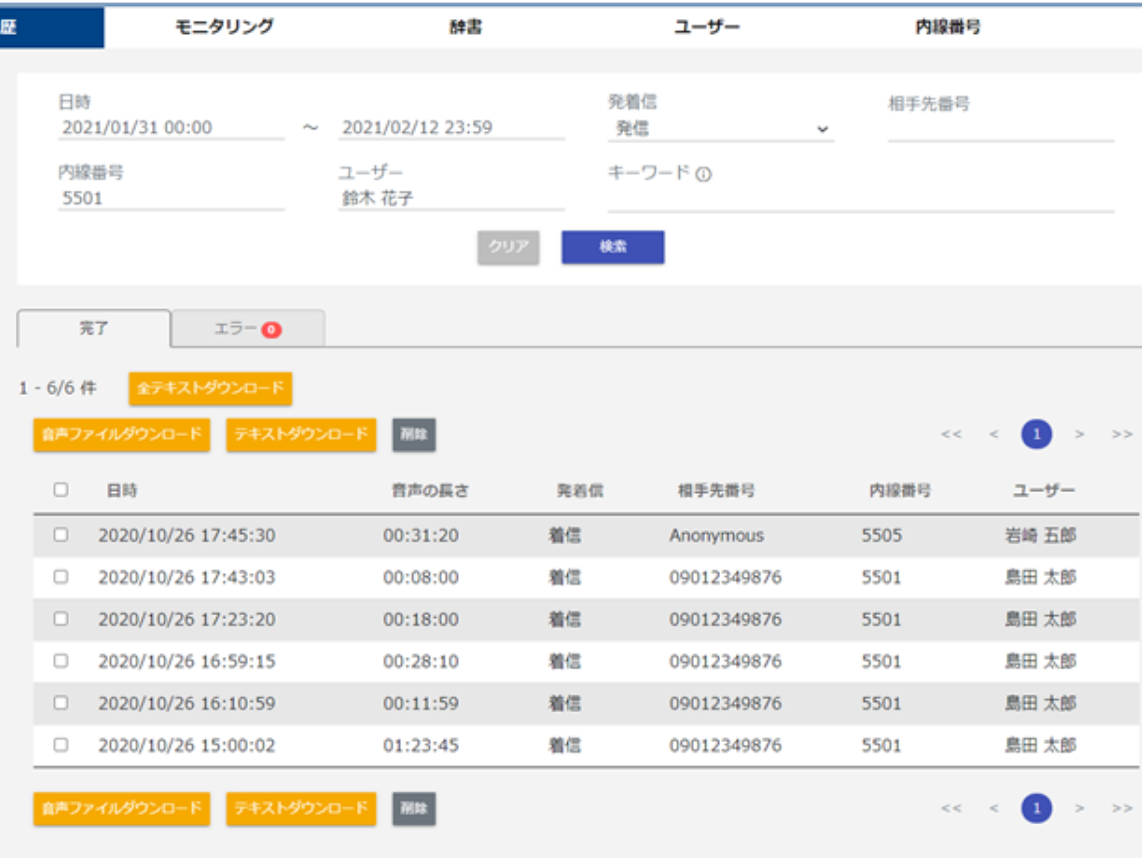1142x858 pixels.
Task: Click the keyword info icon
Action: (x=703, y=174)
